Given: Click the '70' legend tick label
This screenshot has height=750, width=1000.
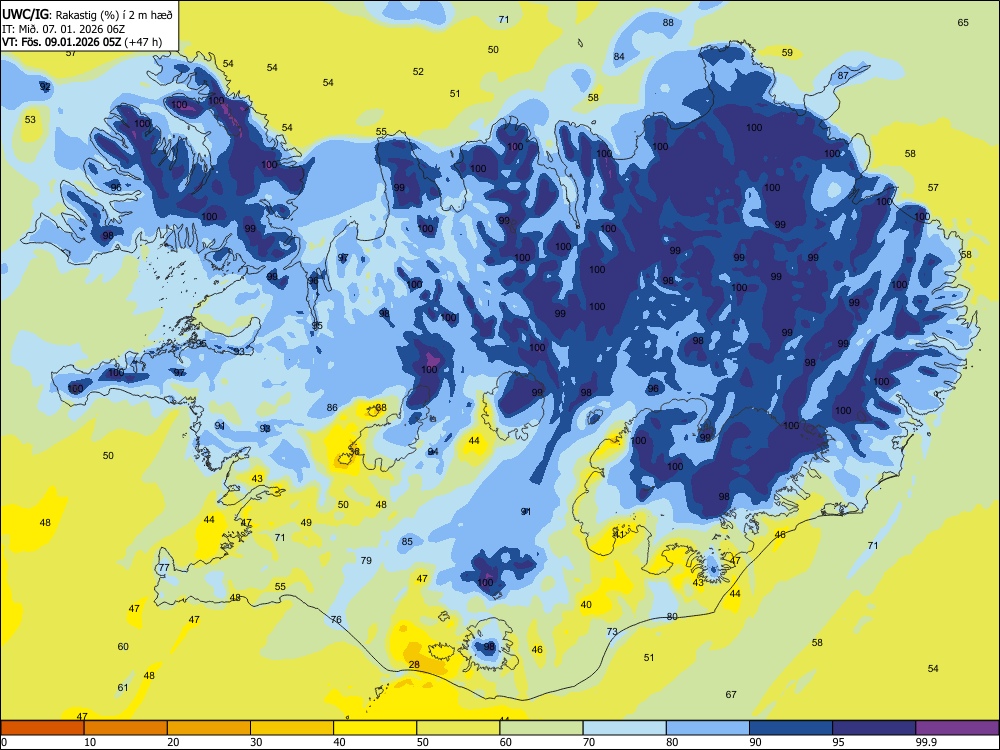Looking at the screenshot, I should pos(589,742).
